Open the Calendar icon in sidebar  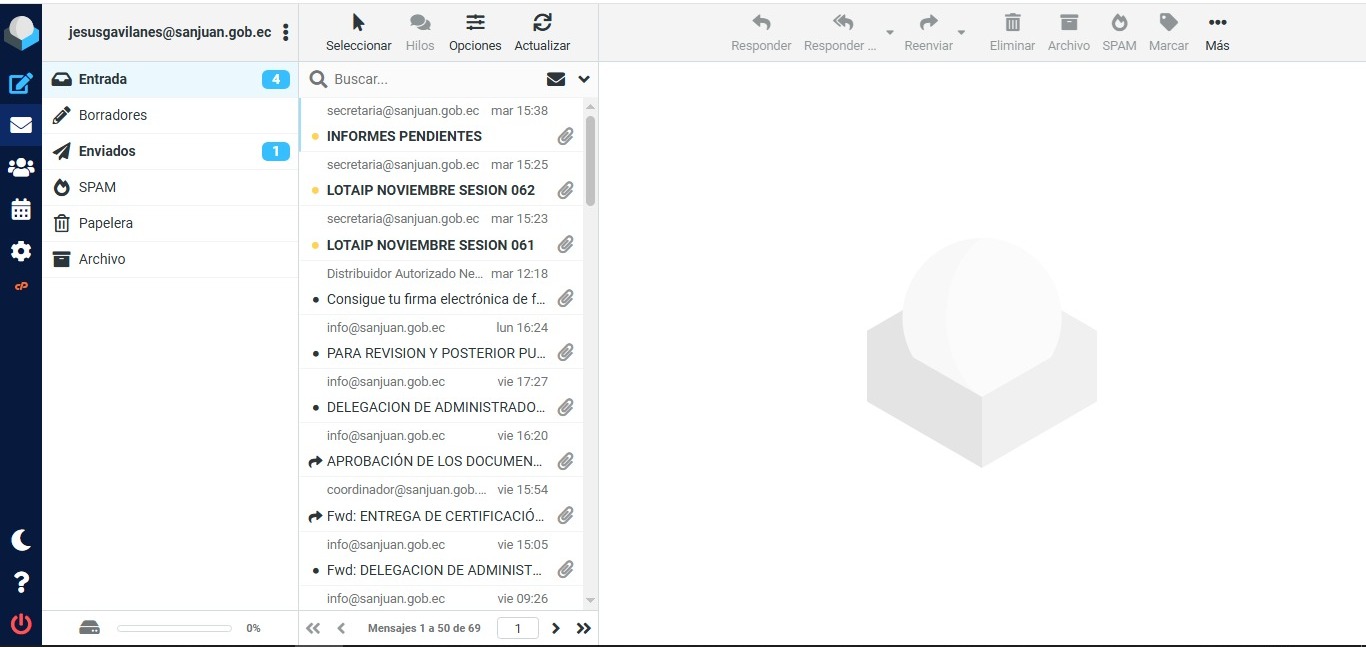coord(21,210)
